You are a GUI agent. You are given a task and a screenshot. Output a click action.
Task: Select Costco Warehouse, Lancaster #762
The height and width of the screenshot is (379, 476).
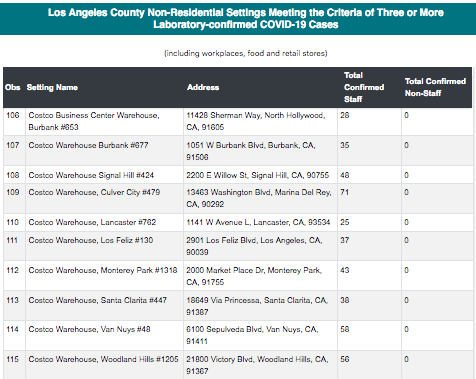coord(92,222)
